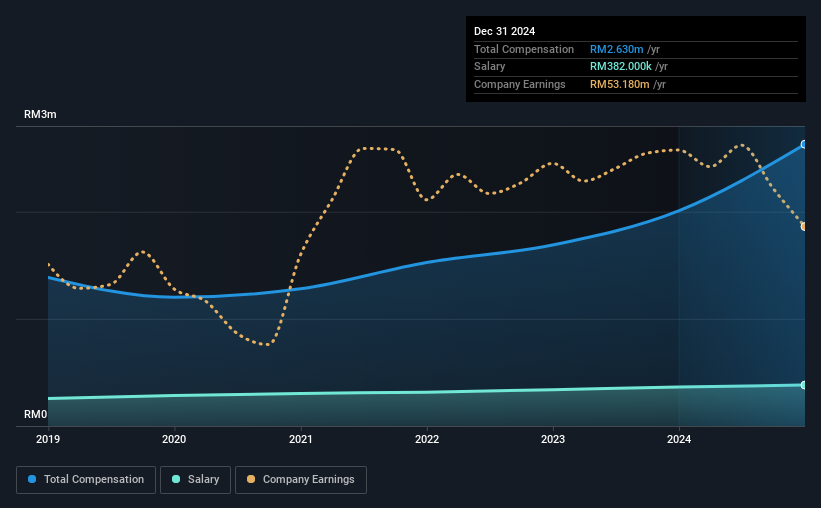Click the 2023 x-axis label
Image resolution: width=821 pixels, height=508 pixels.
553,439
